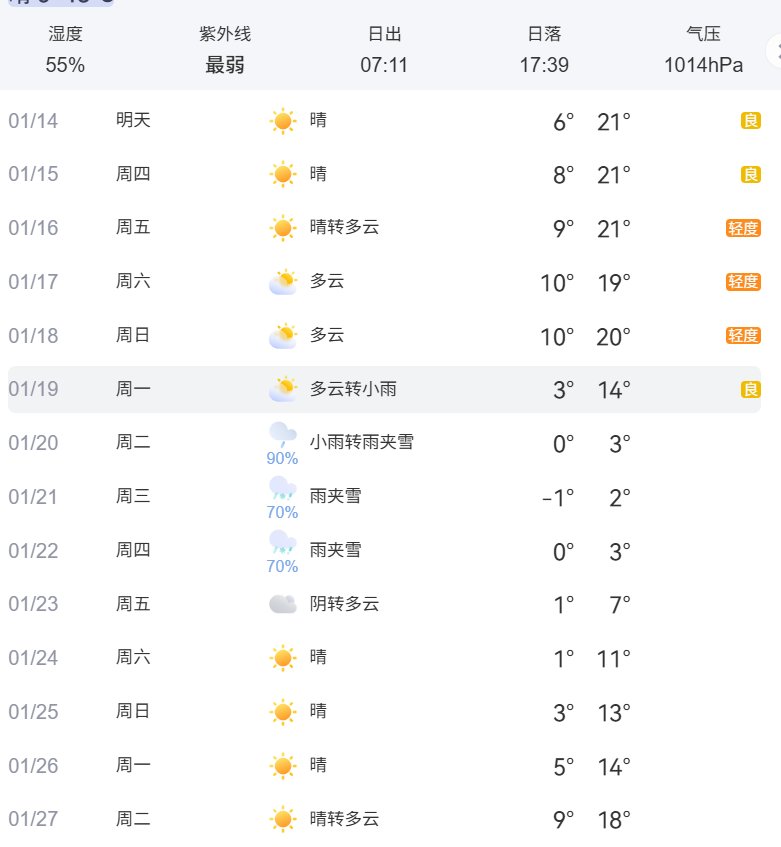Viewport: 781px width, 847px height.
Task: Select the 轻度 badge for 01/18
Action: click(743, 336)
